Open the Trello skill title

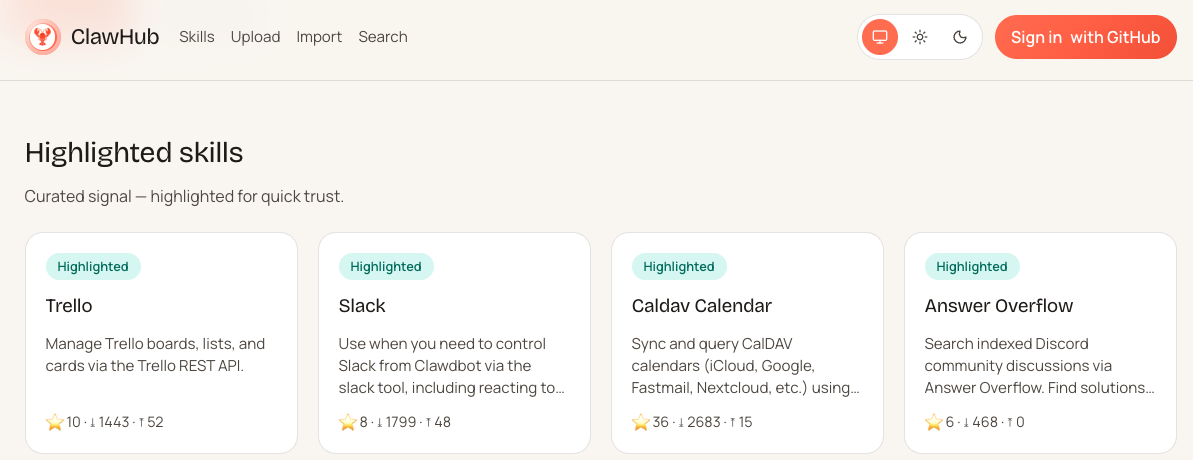[69, 306]
